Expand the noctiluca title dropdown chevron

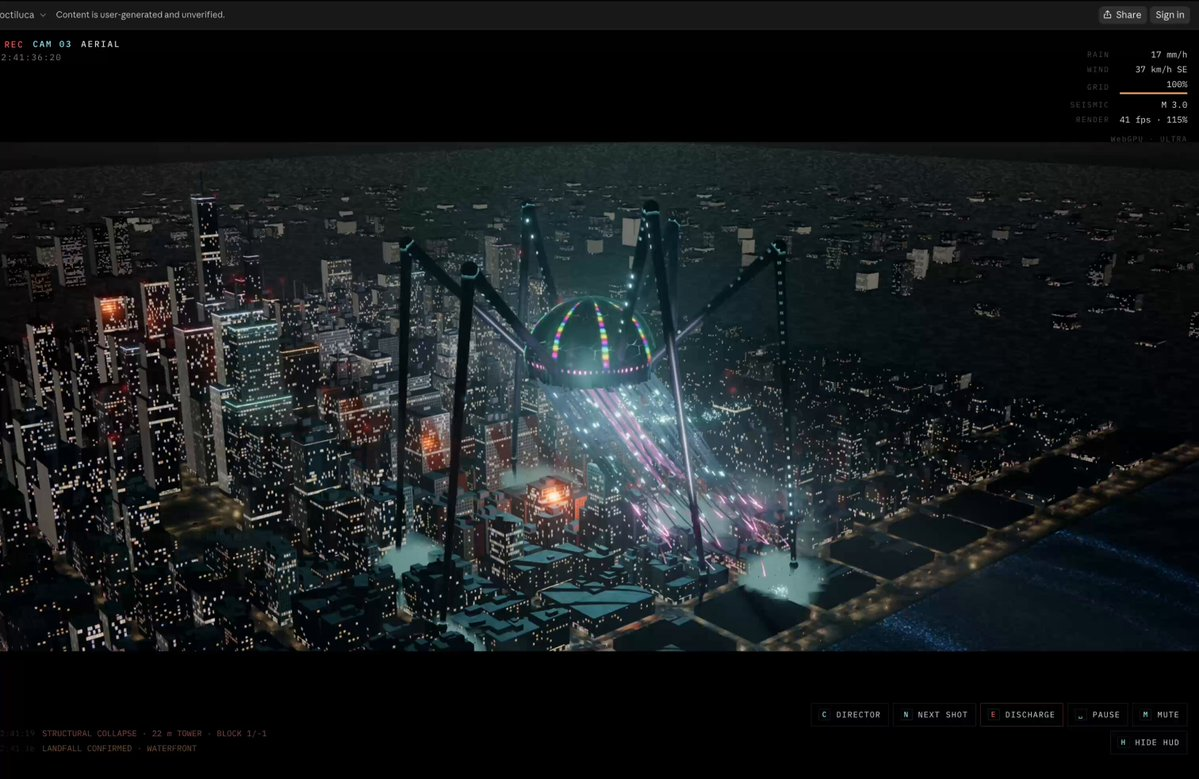tap(43, 15)
